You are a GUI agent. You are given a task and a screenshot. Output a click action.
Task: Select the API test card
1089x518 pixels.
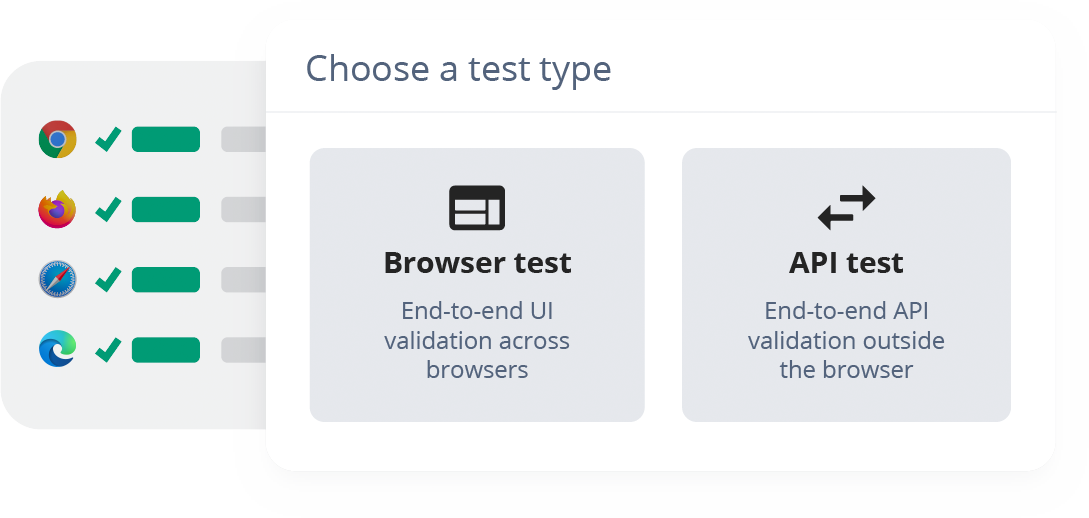[x=846, y=285]
